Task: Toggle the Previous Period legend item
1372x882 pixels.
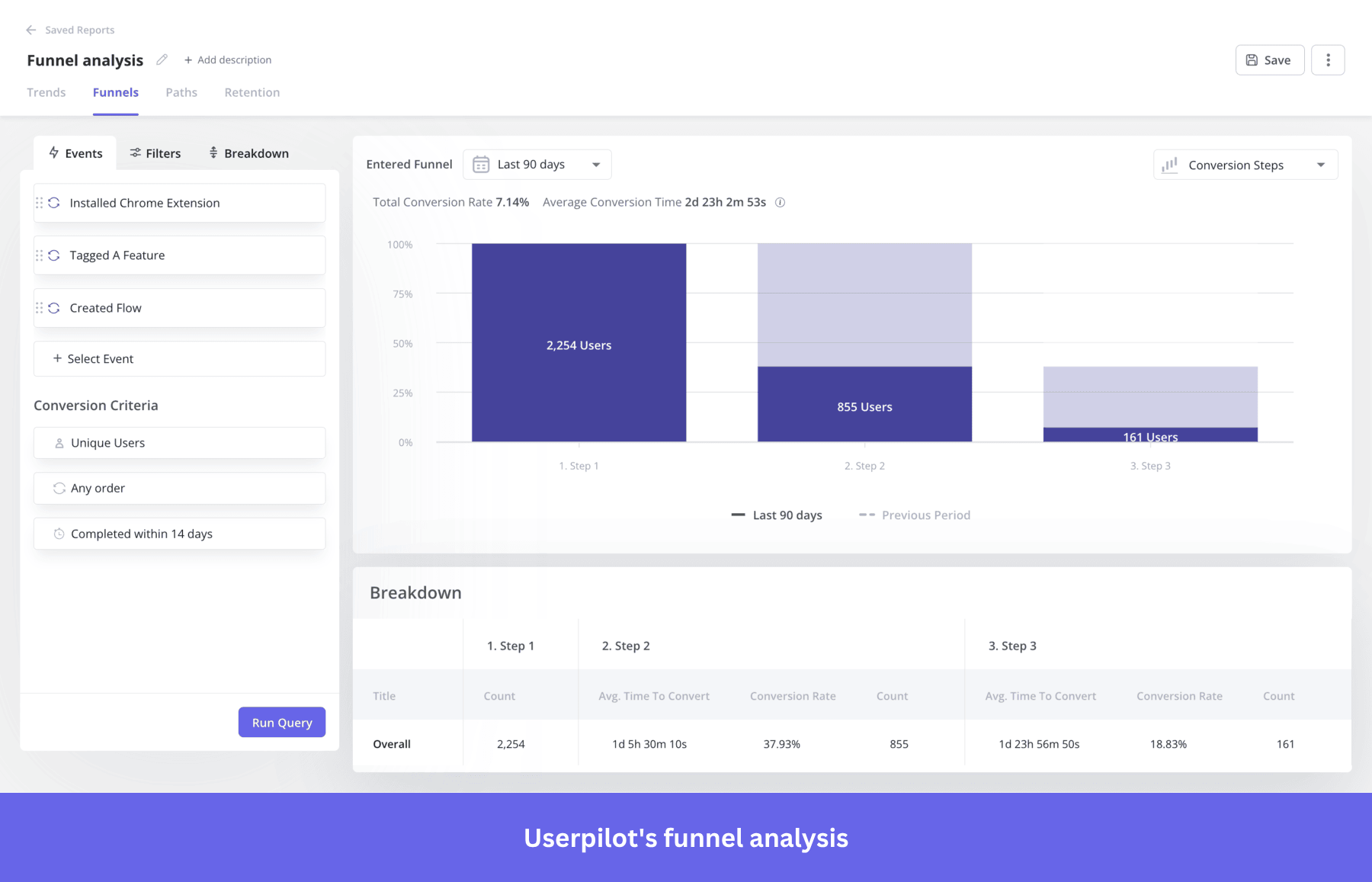Action: pyautogui.click(x=915, y=515)
